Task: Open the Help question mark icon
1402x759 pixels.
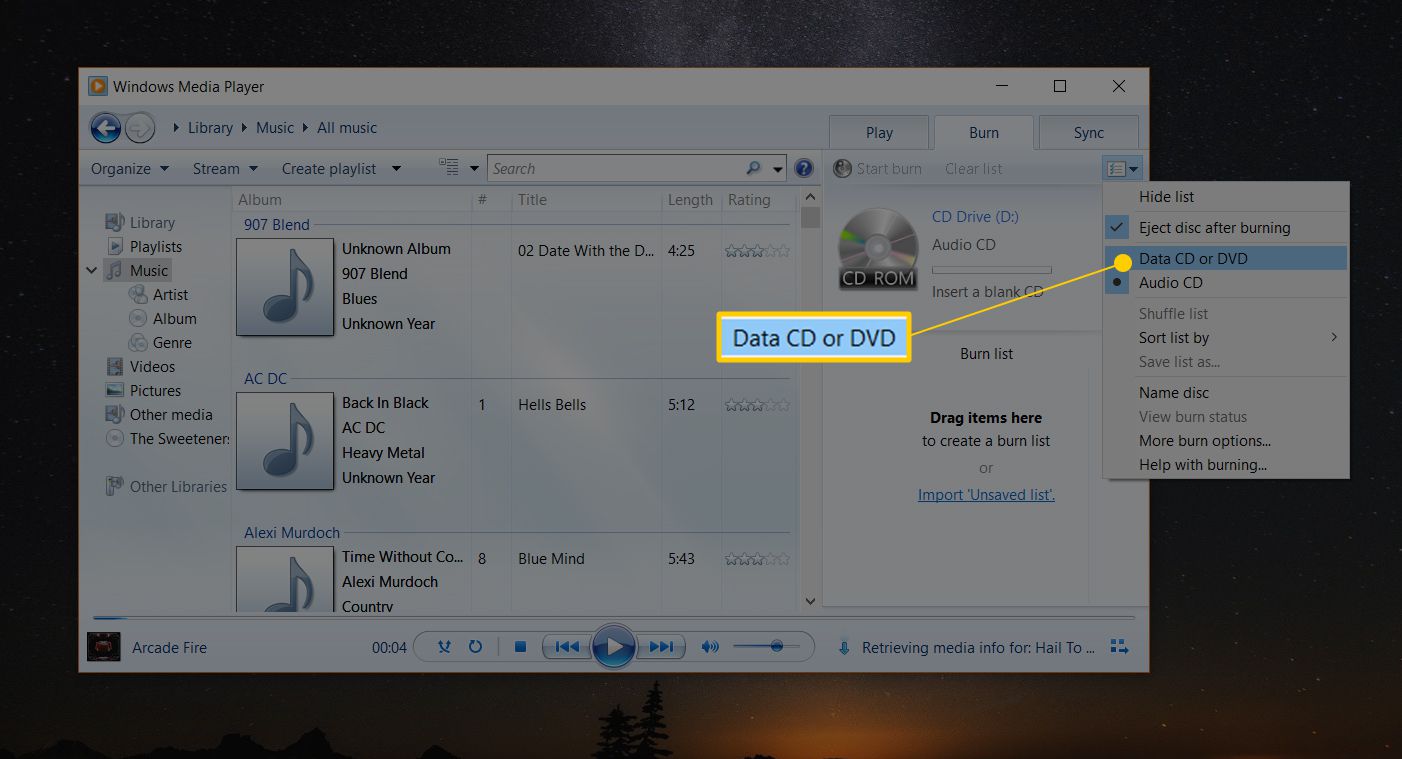Action: 803,168
